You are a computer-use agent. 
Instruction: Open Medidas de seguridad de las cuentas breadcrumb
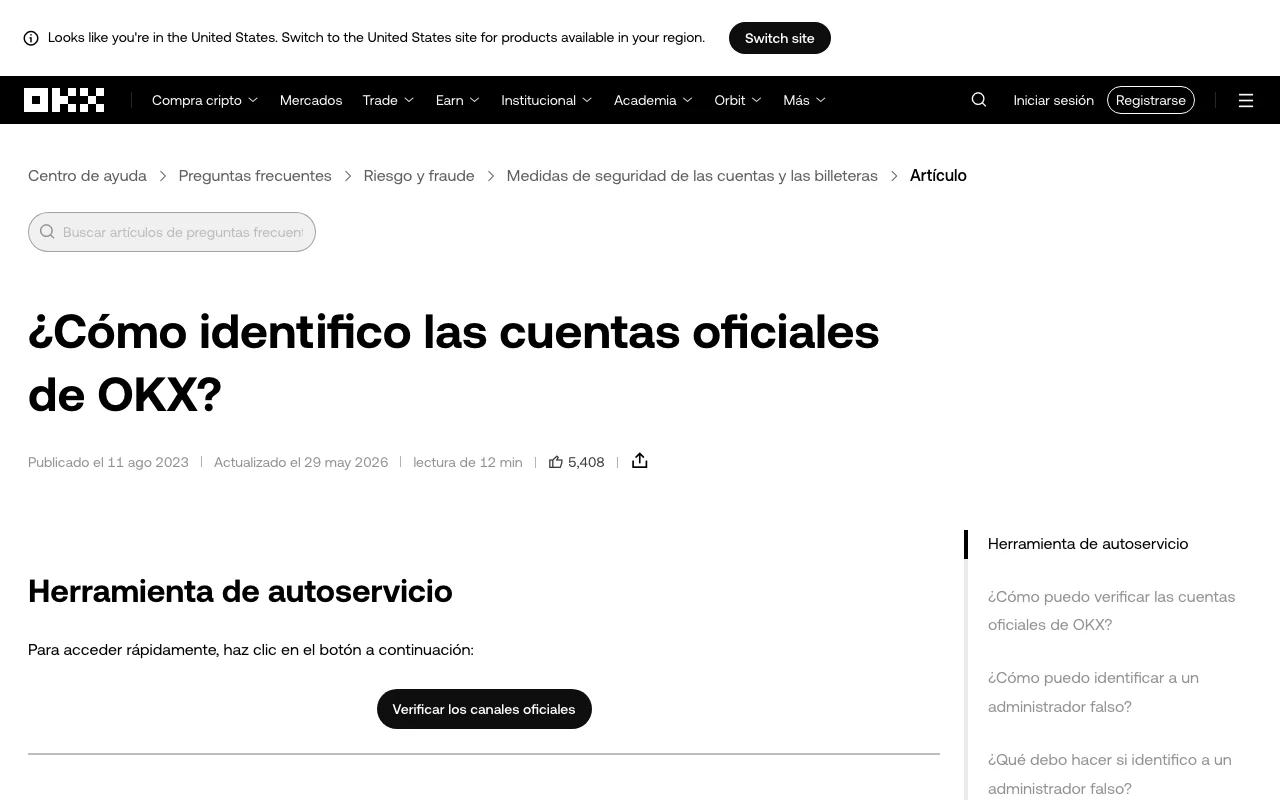point(692,175)
